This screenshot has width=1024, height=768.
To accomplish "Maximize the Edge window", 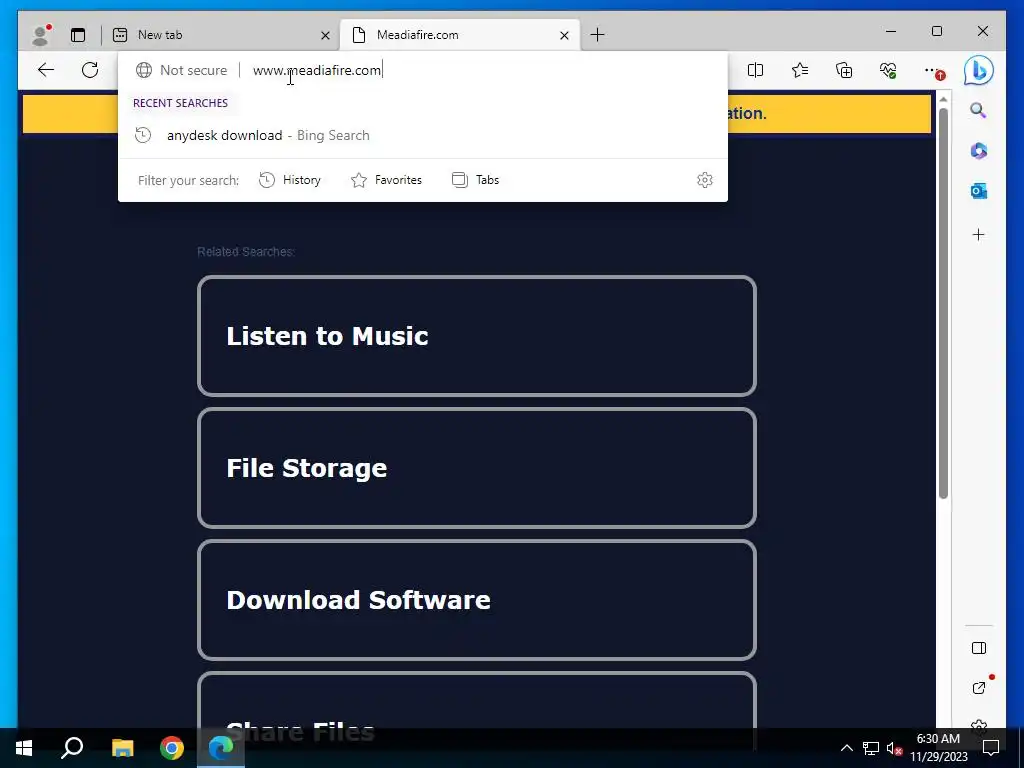I will click(936, 31).
